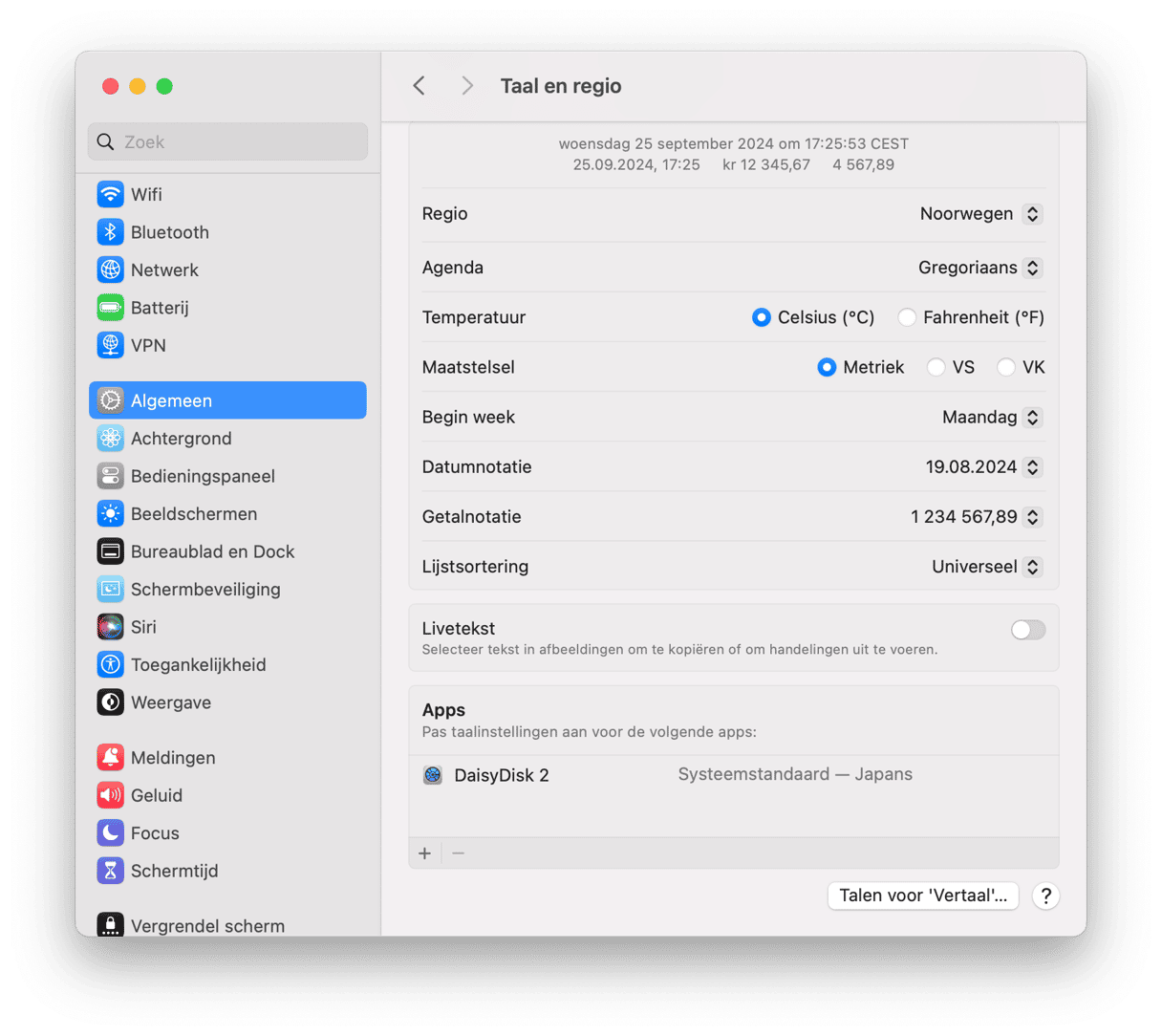Click the Bluetooth icon in the sidebar
The height and width of the screenshot is (1036, 1162).
(111, 232)
